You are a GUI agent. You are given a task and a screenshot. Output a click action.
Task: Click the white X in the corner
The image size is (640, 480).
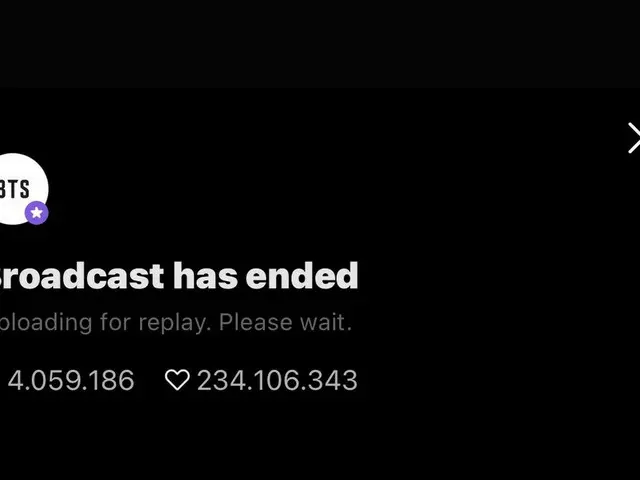pos(633,138)
